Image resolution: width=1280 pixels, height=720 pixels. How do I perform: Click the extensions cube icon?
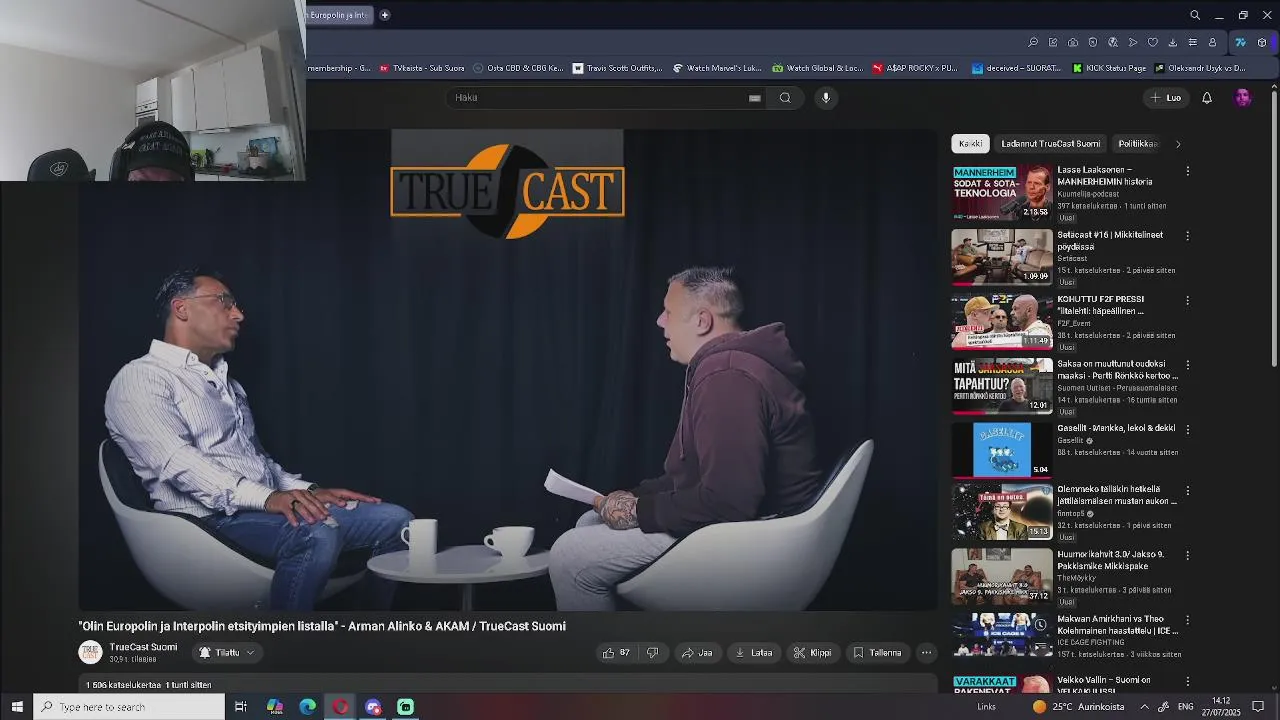click(x=1262, y=42)
